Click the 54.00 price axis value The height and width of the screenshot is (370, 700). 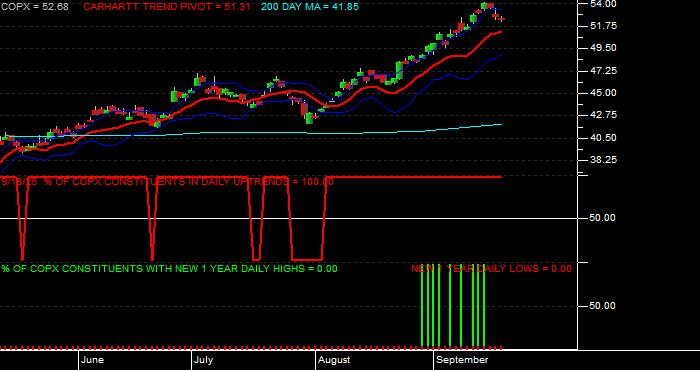click(603, 4)
